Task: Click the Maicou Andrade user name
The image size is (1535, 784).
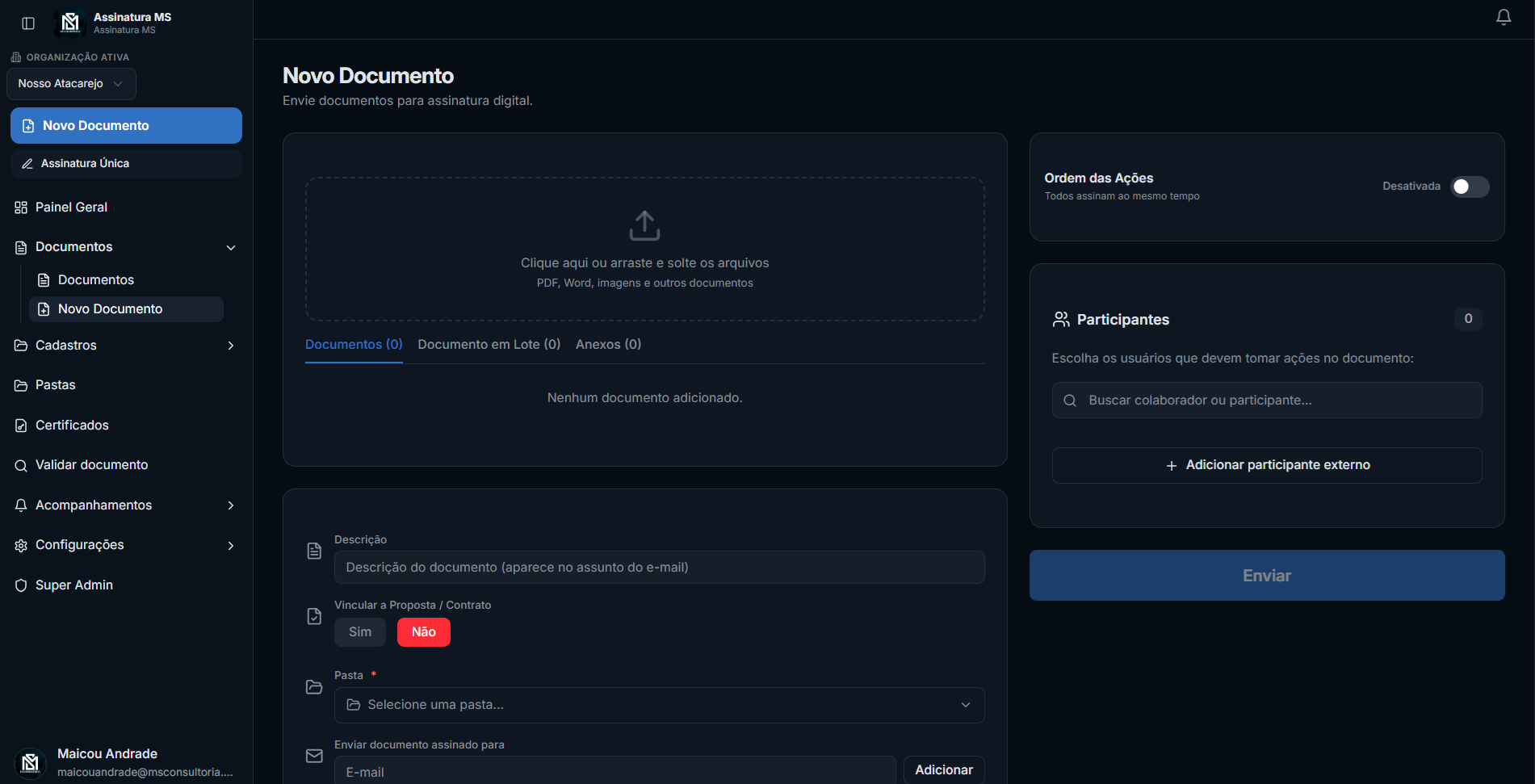Action: click(107, 754)
